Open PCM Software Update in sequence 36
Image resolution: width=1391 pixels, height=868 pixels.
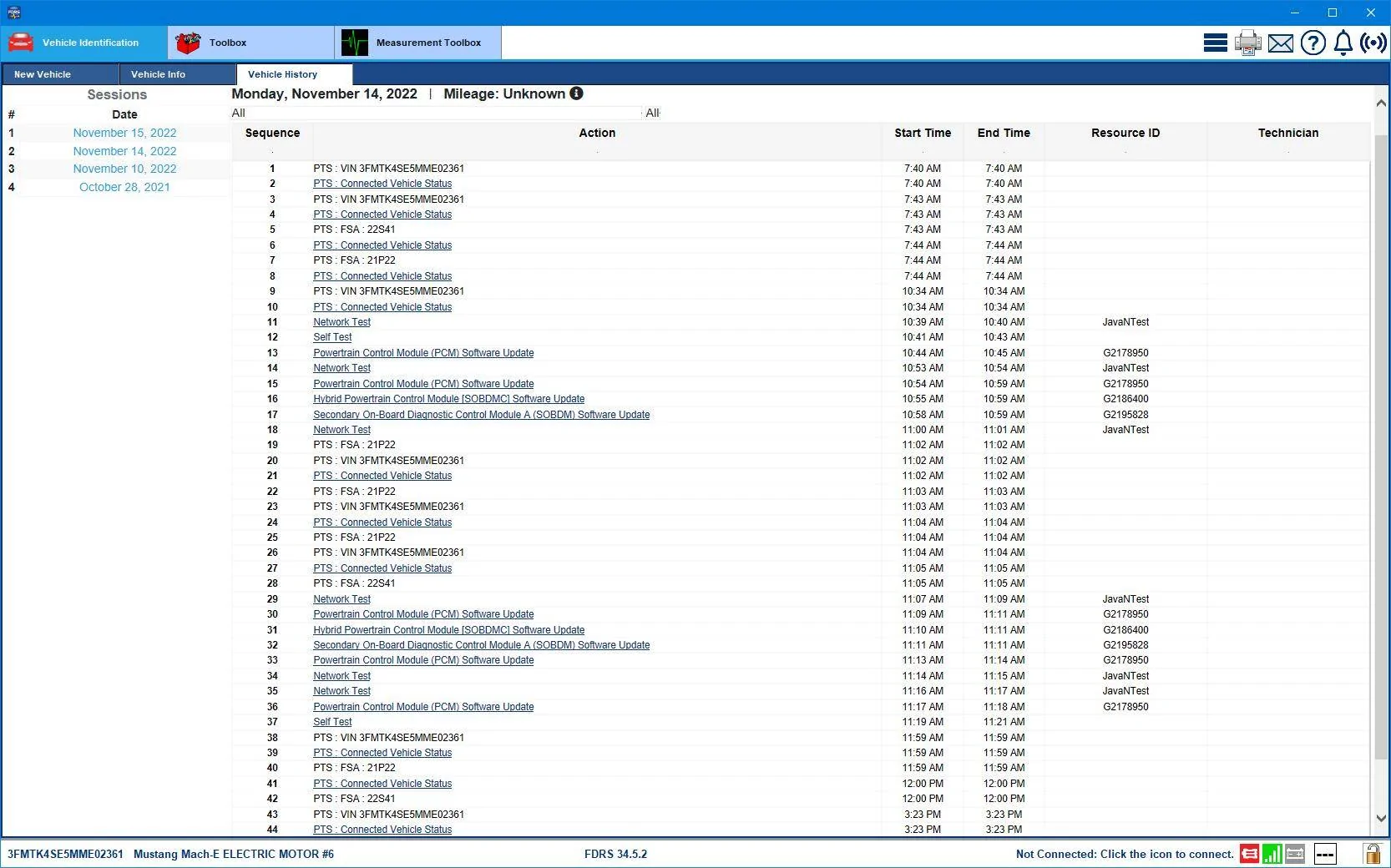coord(423,707)
